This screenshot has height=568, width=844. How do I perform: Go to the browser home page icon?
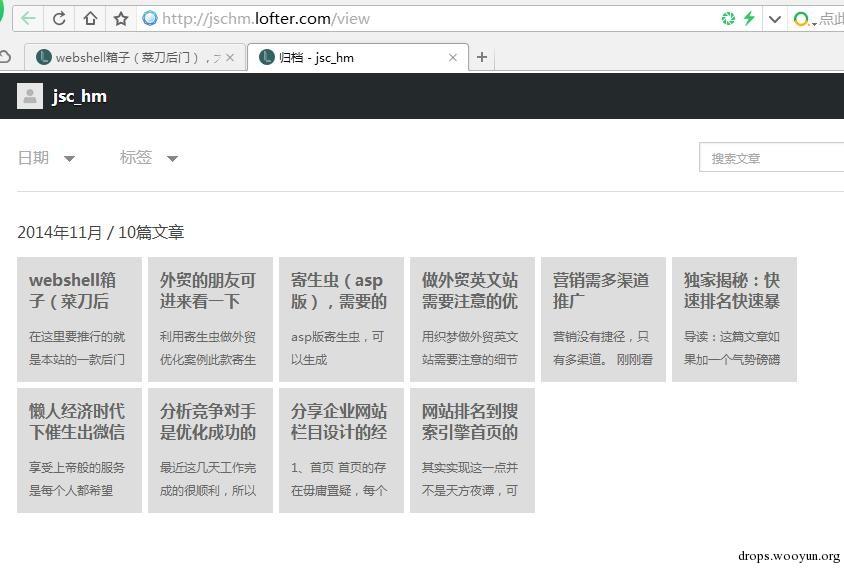[x=90, y=18]
